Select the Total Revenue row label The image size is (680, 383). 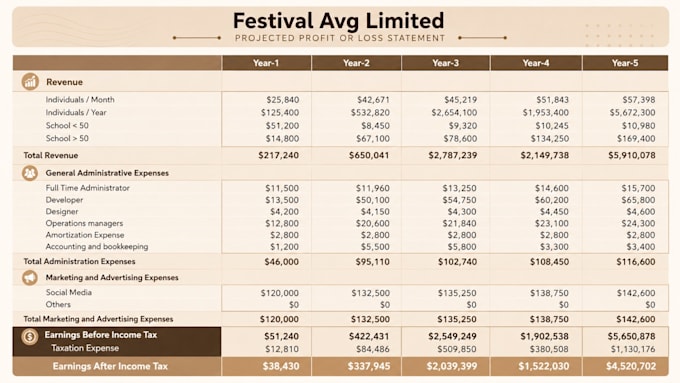[51, 155]
